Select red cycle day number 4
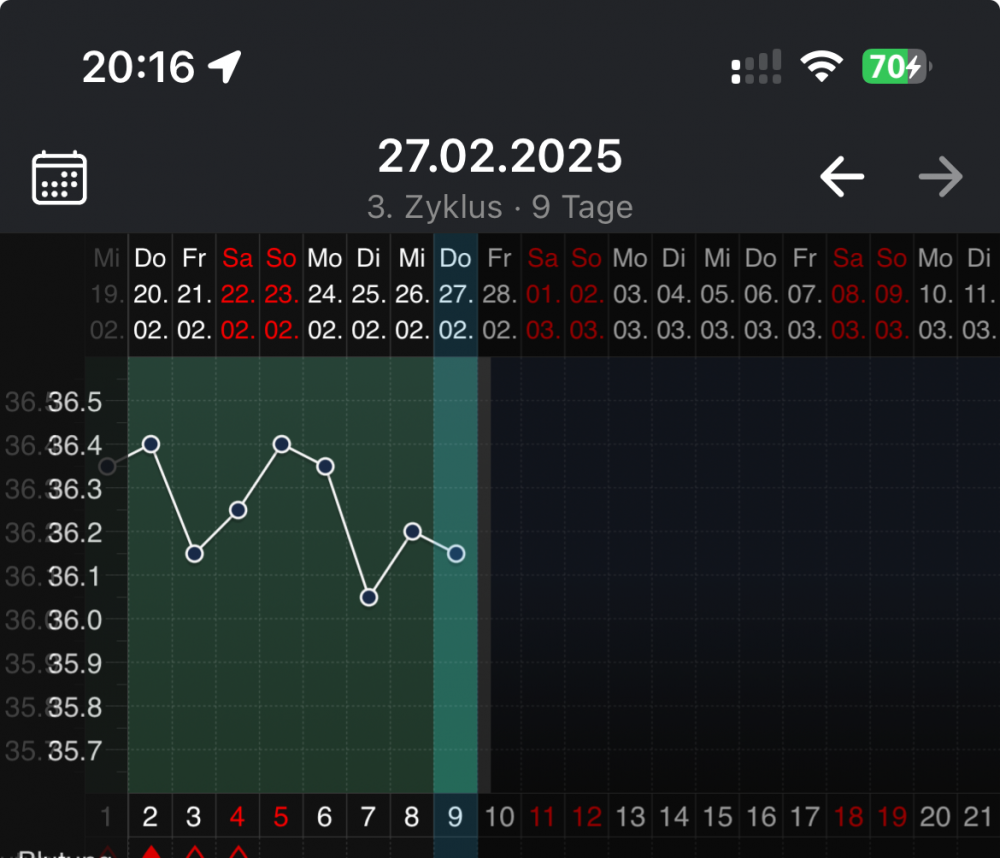Screen dimensions: 1000x858 click(237, 817)
